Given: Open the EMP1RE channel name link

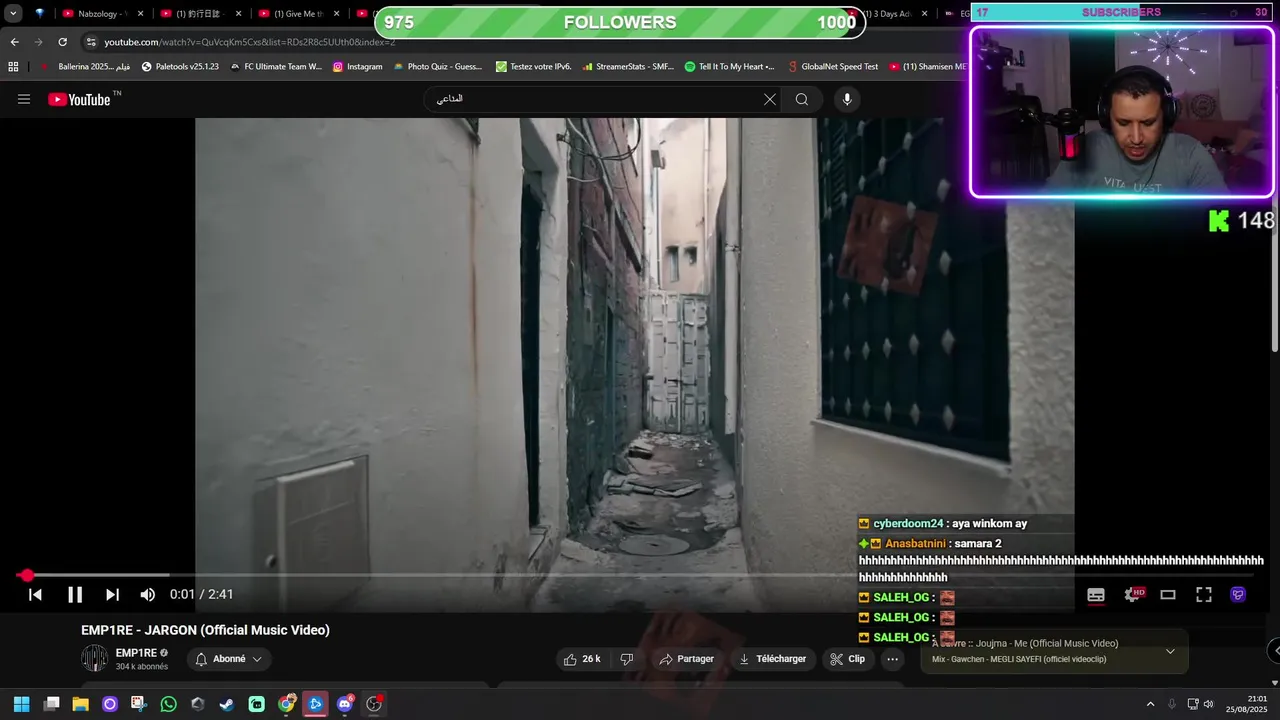Looking at the screenshot, I should click(x=136, y=653).
